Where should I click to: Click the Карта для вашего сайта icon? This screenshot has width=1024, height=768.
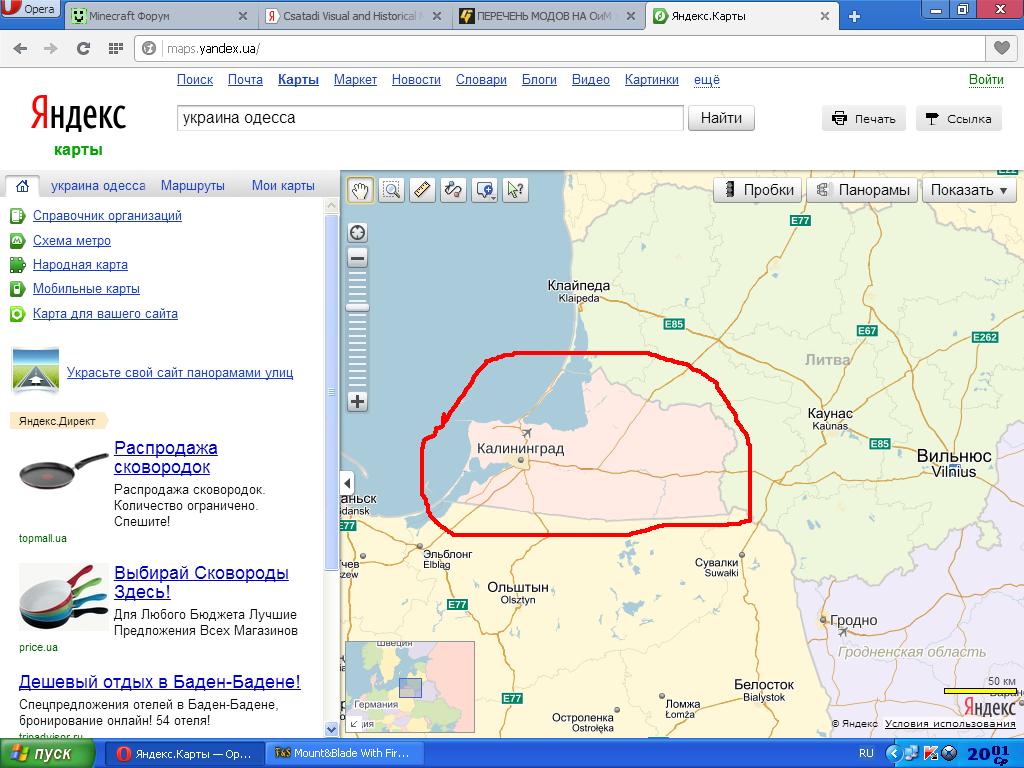pyautogui.click(x=17, y=313)
